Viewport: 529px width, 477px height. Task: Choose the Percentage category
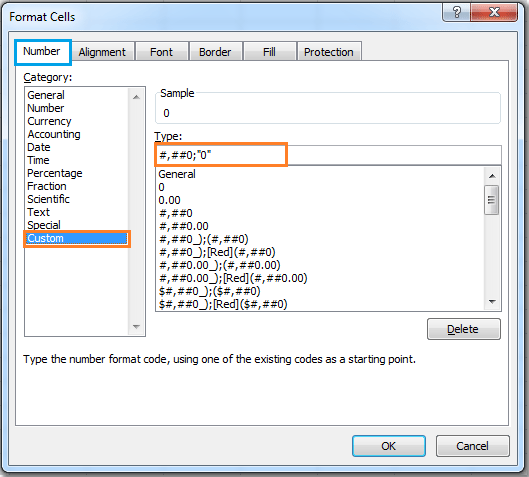55,173
